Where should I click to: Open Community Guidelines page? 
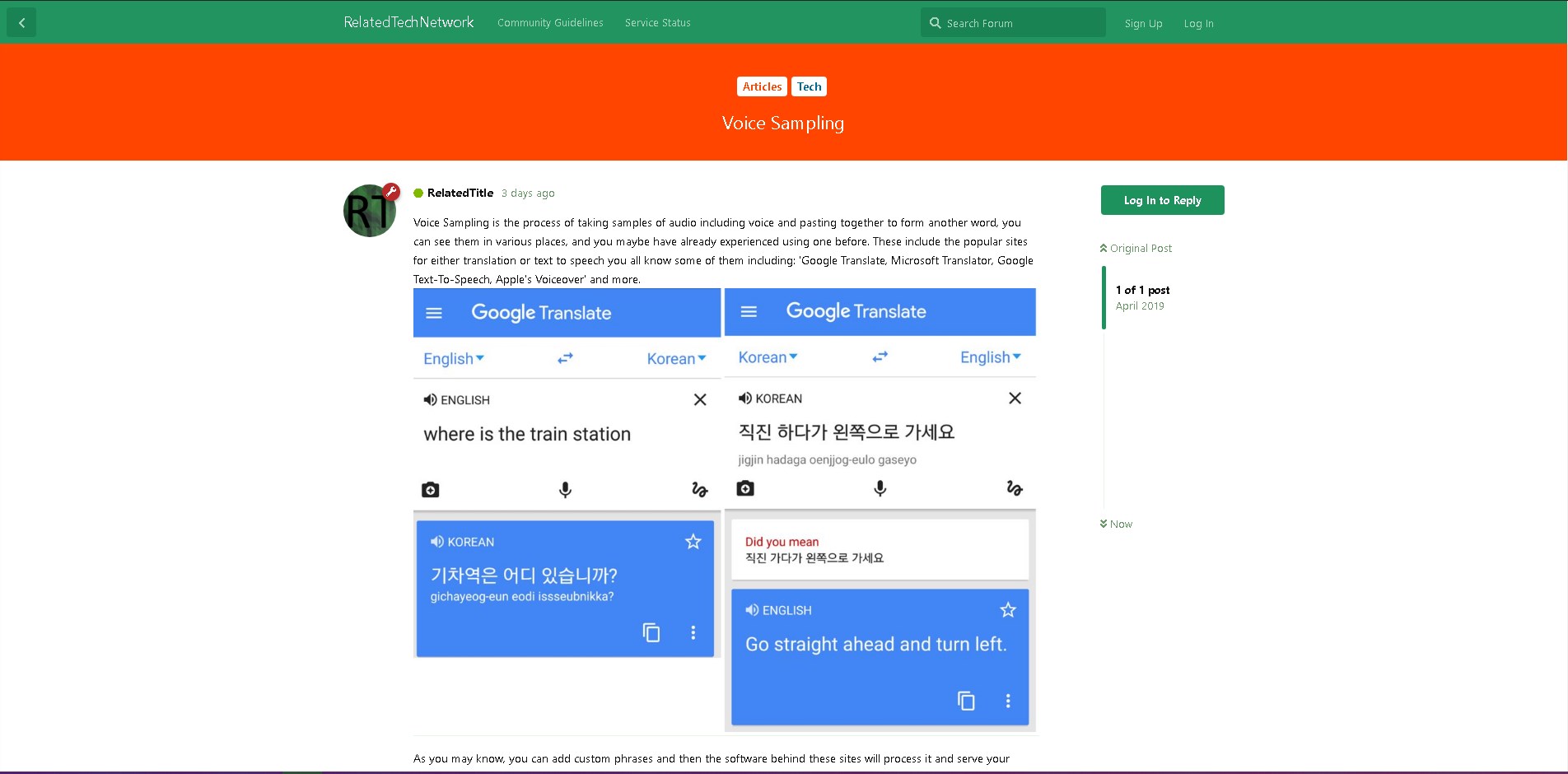(550, 23)
